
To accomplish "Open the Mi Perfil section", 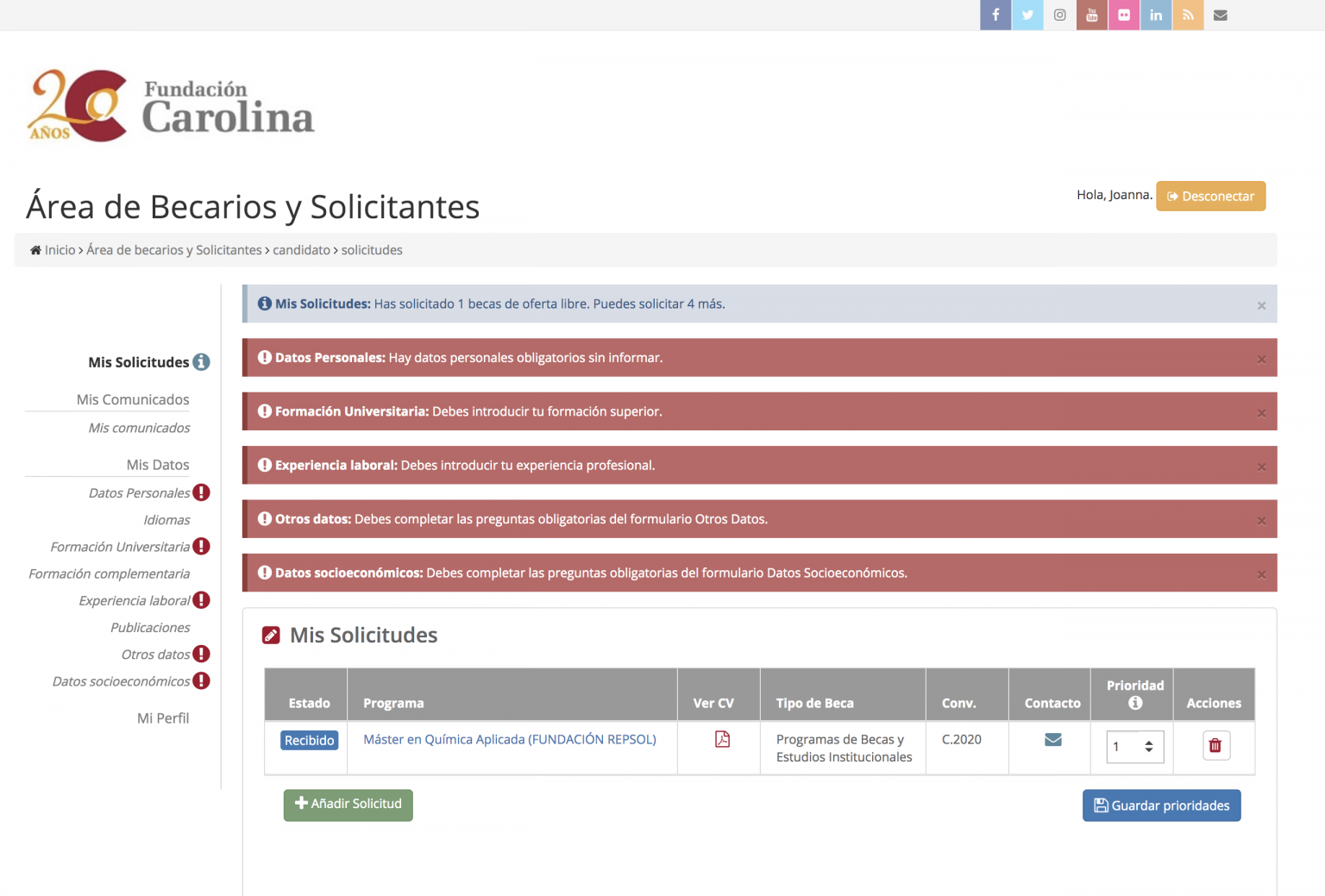I will tap(163, 717).
